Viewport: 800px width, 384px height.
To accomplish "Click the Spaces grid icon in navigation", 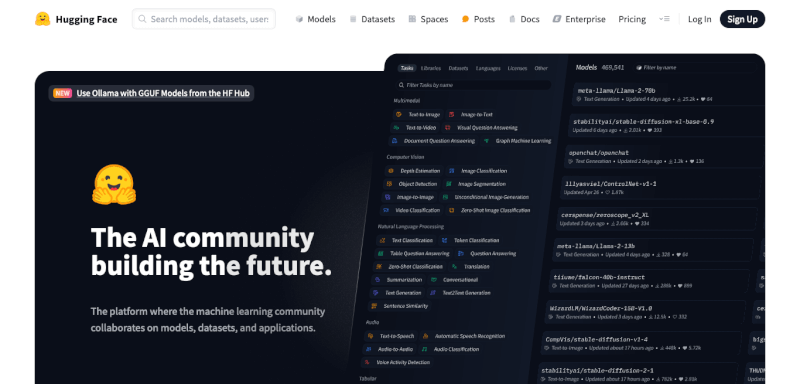I will 412,19.
